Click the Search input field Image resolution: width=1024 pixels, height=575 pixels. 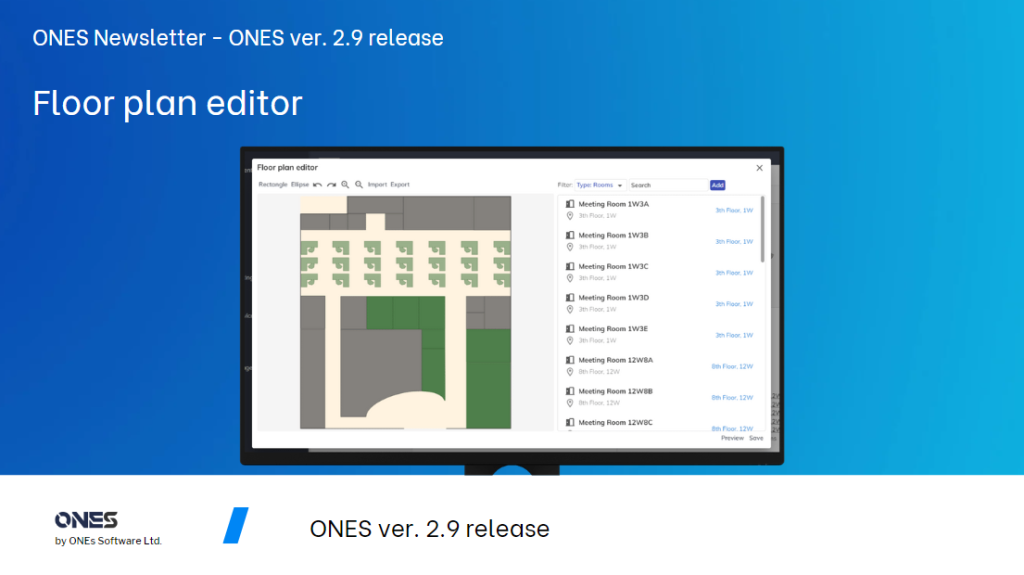(x=667, y=186)
